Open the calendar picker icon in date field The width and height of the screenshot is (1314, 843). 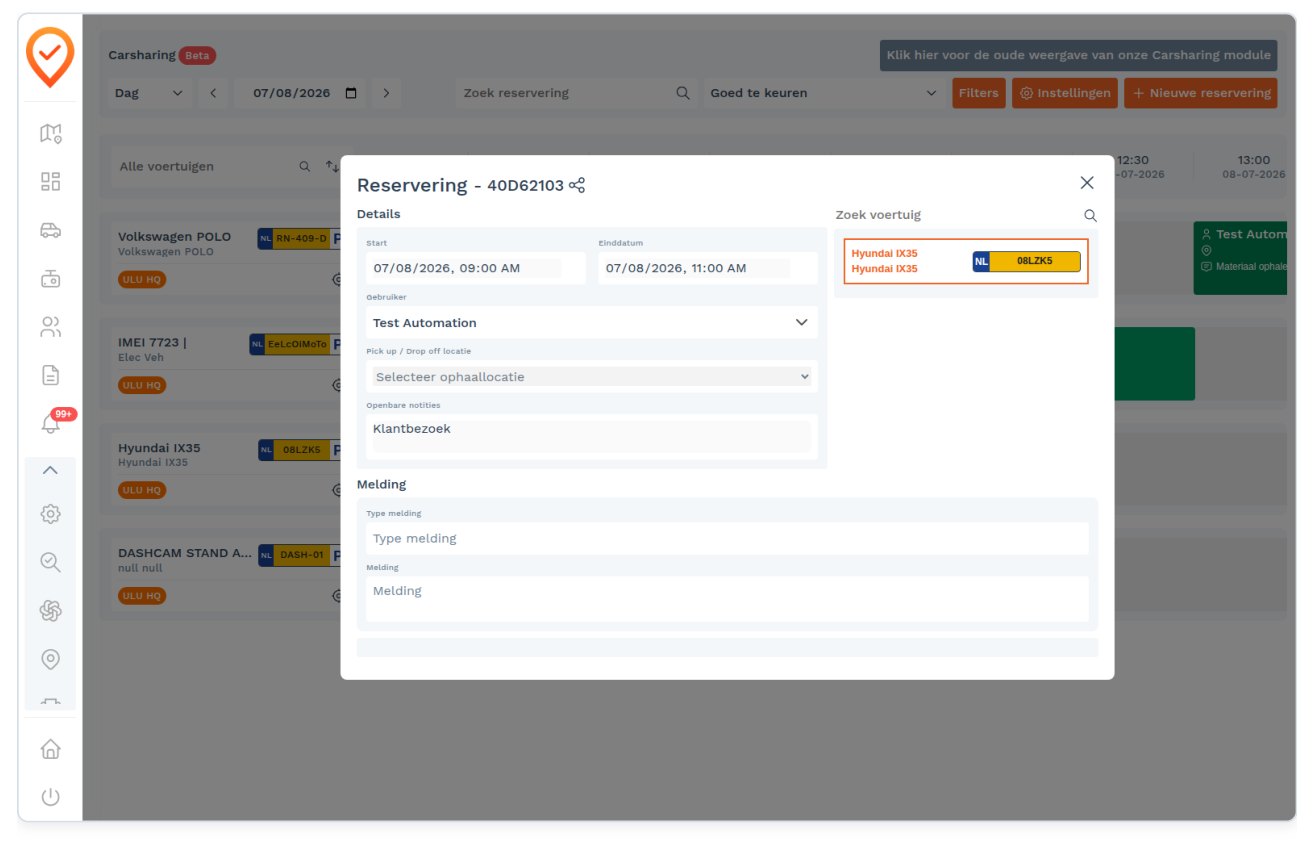351,93
